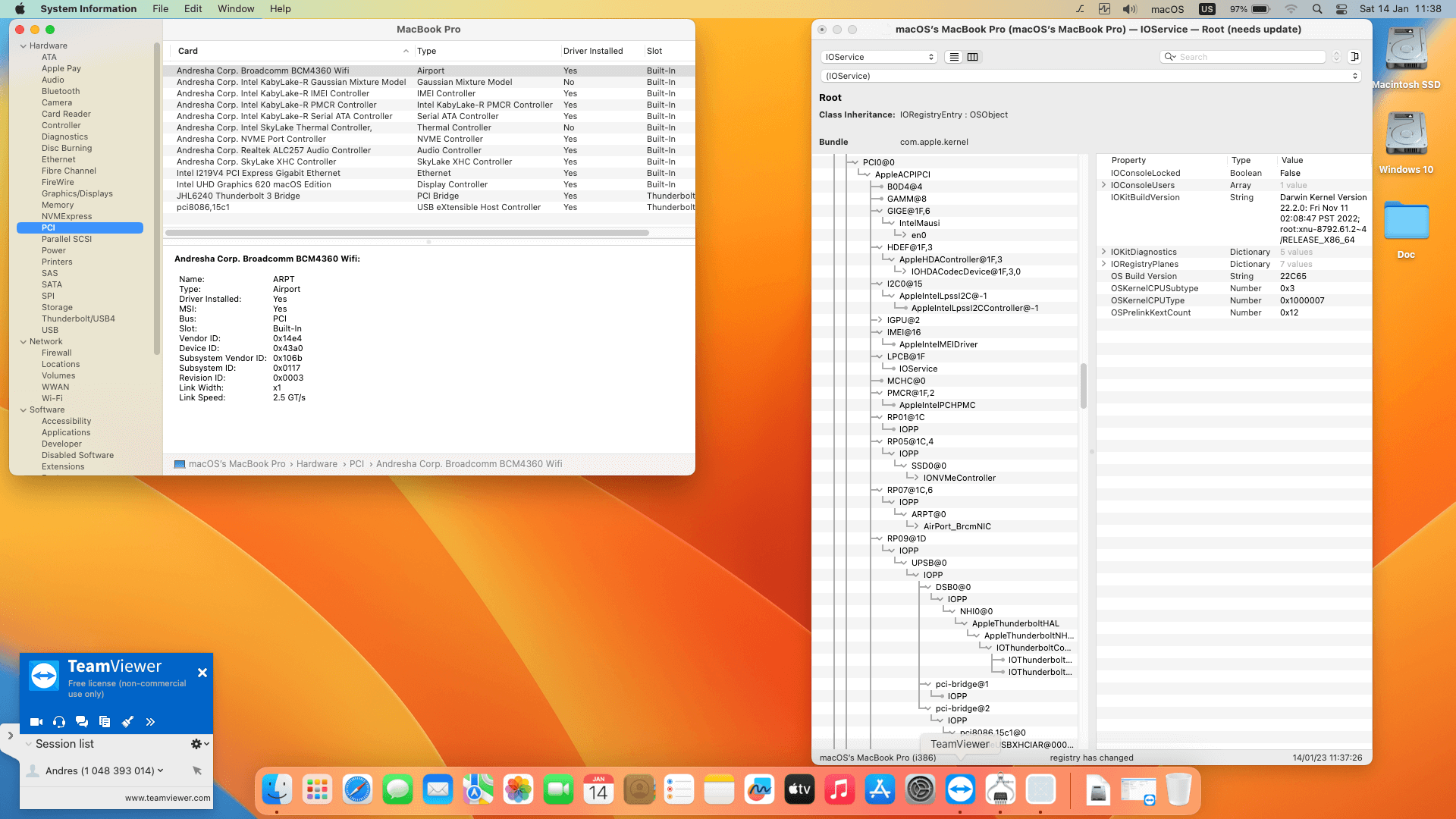Viewport: 1456px width, 819px height.
Task: Open Spotlight search in the menu bar
Action: pyautogui.click(x=1317, y=9)
